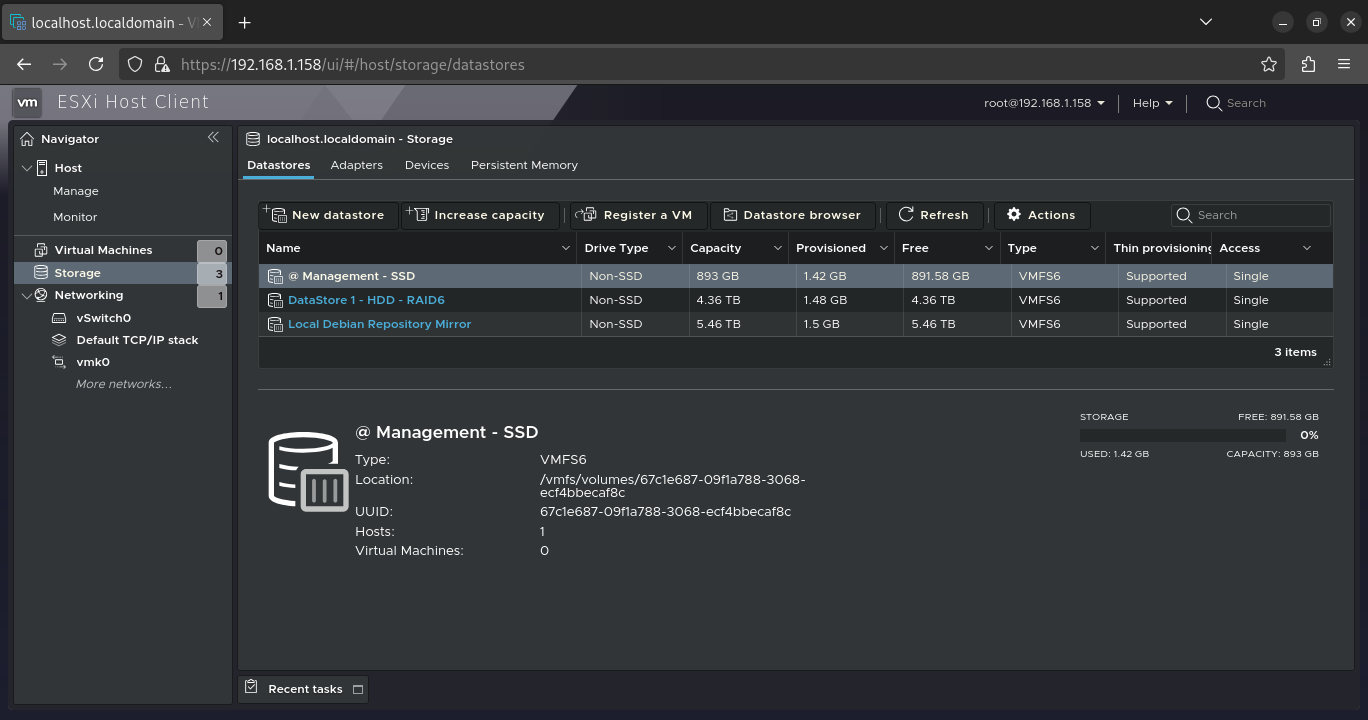
Task: Click the Default TCP/IP stack icon
Action: 59,340
